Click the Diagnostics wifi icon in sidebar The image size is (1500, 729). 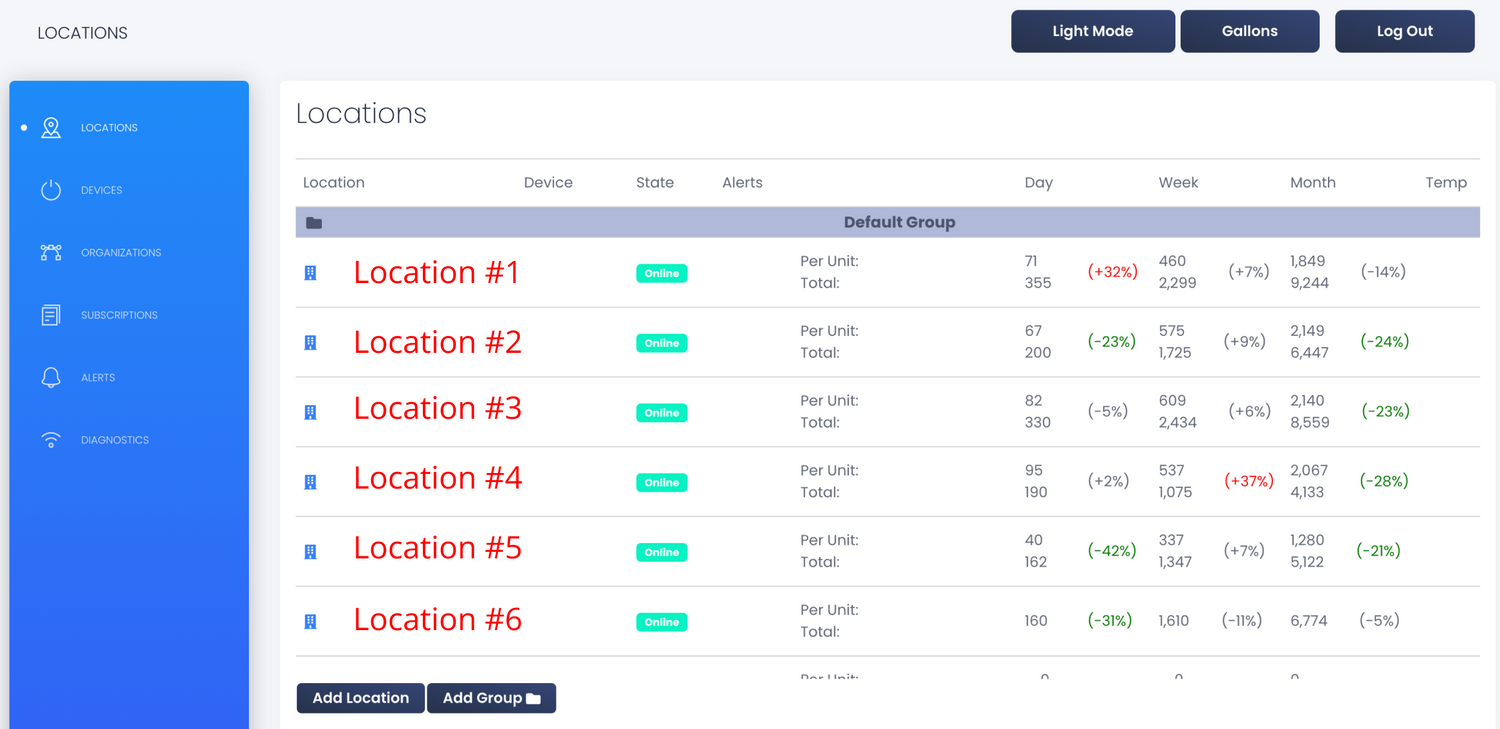coord(51,440)
